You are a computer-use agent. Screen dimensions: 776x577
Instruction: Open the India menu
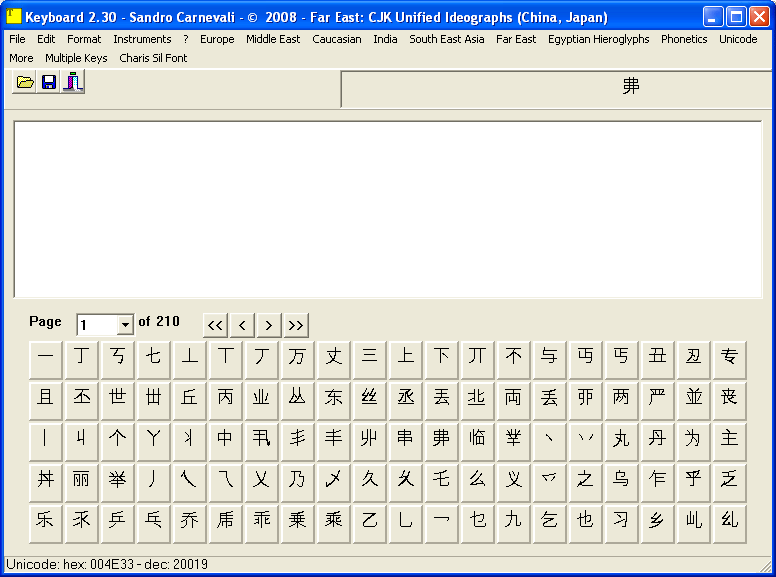point(385,39)
